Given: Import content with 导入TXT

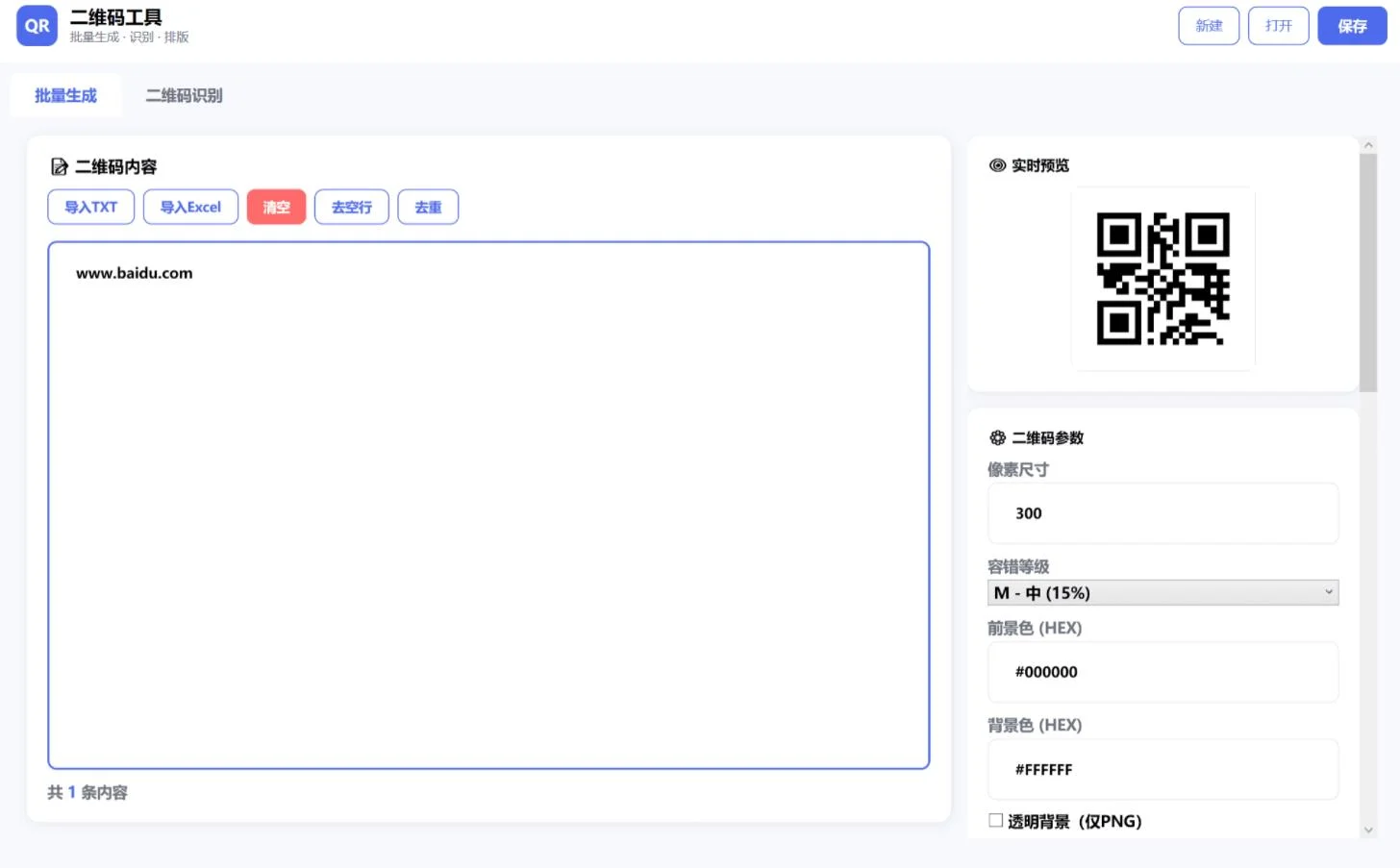Looking at the screenshot, I should tap(91, 207).
